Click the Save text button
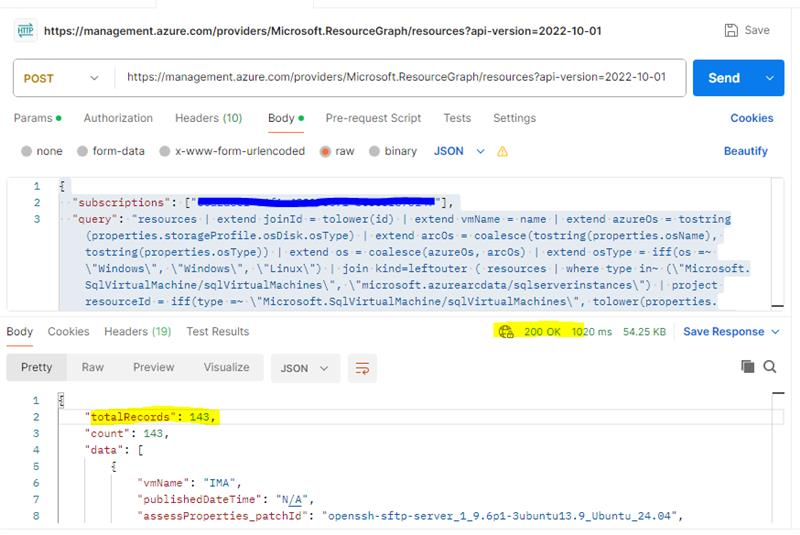 (757, 30)
